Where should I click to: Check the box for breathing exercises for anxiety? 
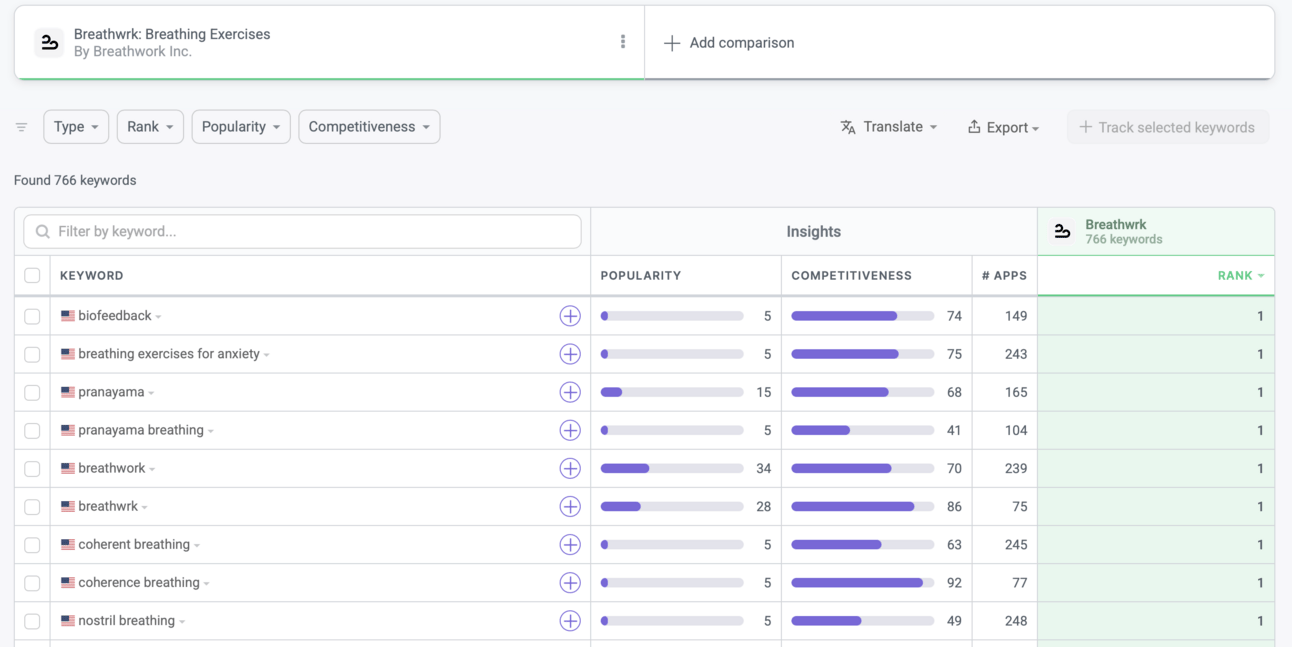pyautogui.click(x=32, y=354)
